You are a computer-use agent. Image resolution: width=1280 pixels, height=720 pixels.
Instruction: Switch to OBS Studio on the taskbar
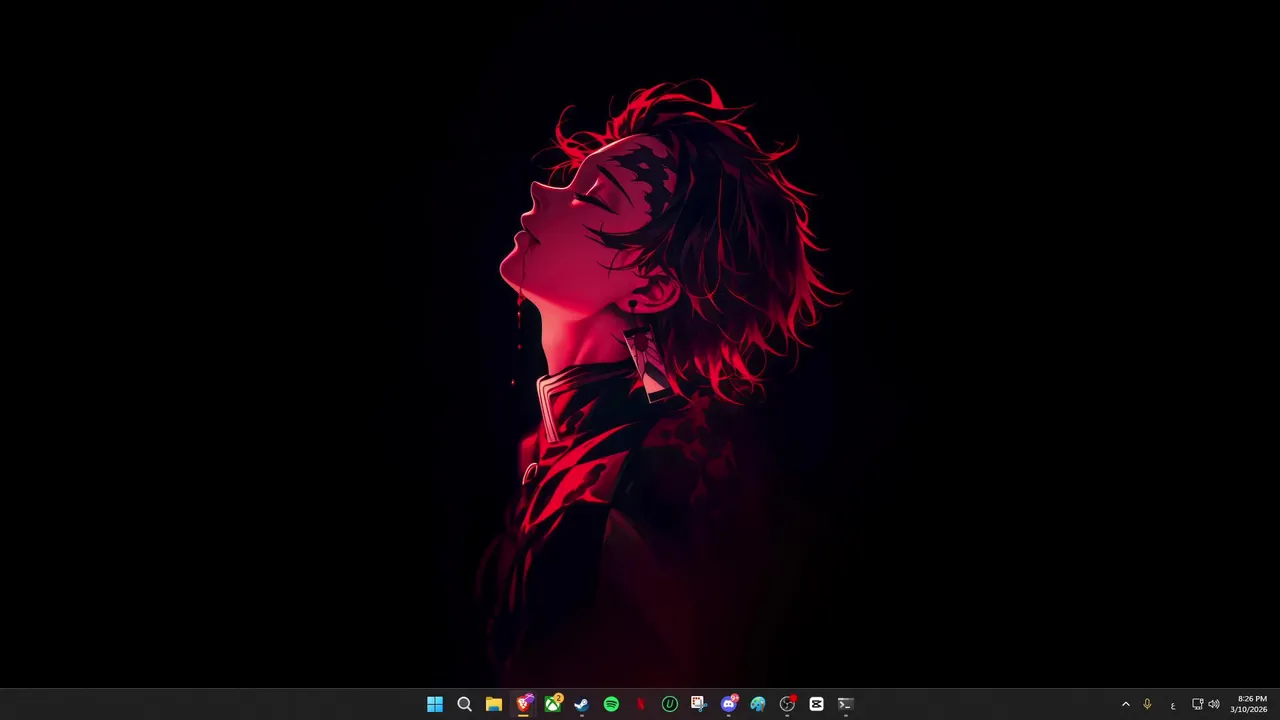click(787, 704)
